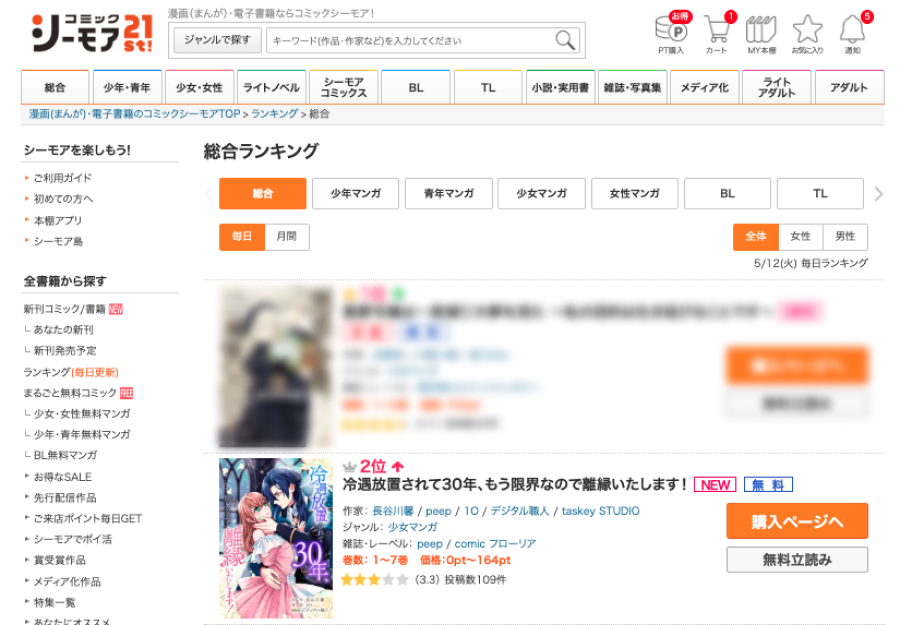The width and height of the screenshot is (900, 625).
Task: Open the 冷遇放置 manga cover thumbnail
Action: 276,538
